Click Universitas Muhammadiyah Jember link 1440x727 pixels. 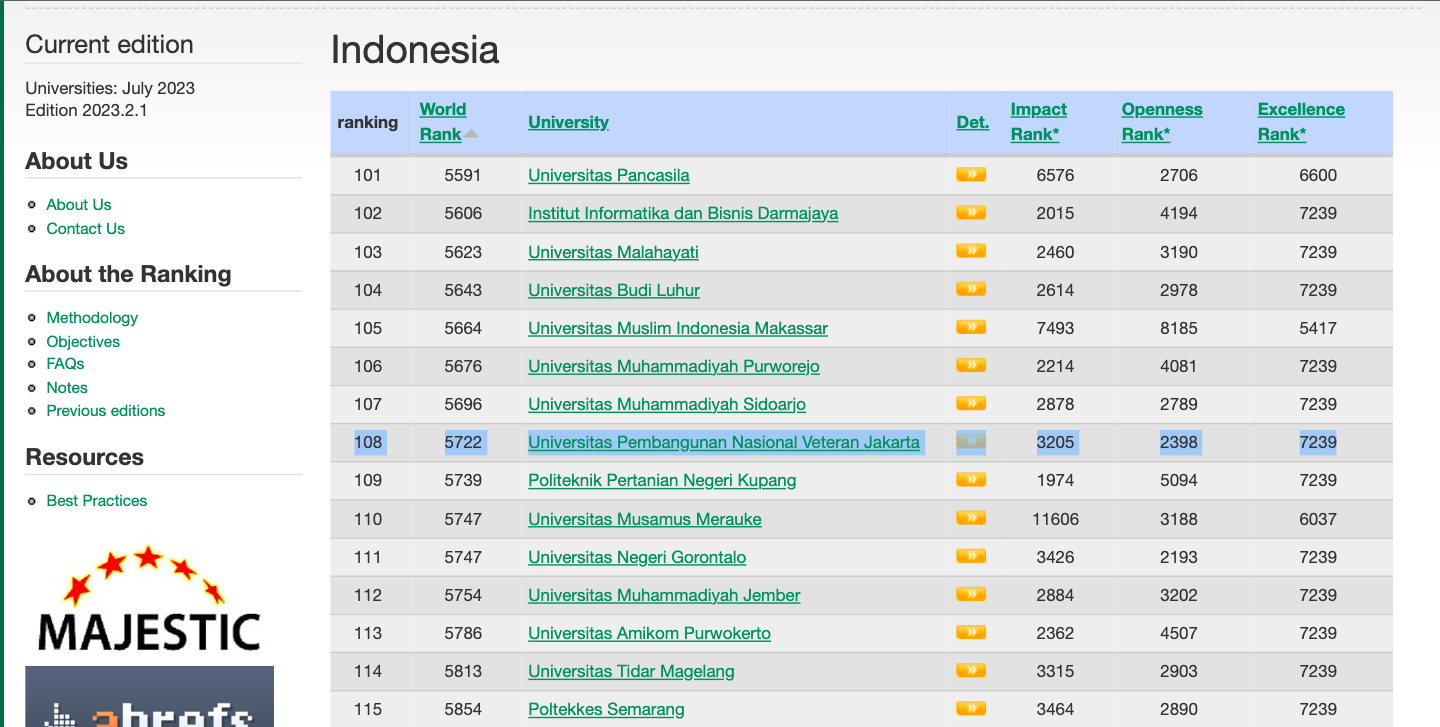point(664,595)
